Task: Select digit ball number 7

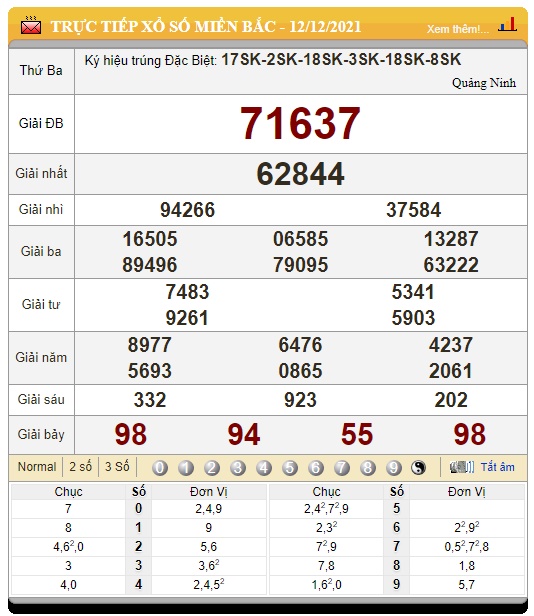Action: click(341, 468)
